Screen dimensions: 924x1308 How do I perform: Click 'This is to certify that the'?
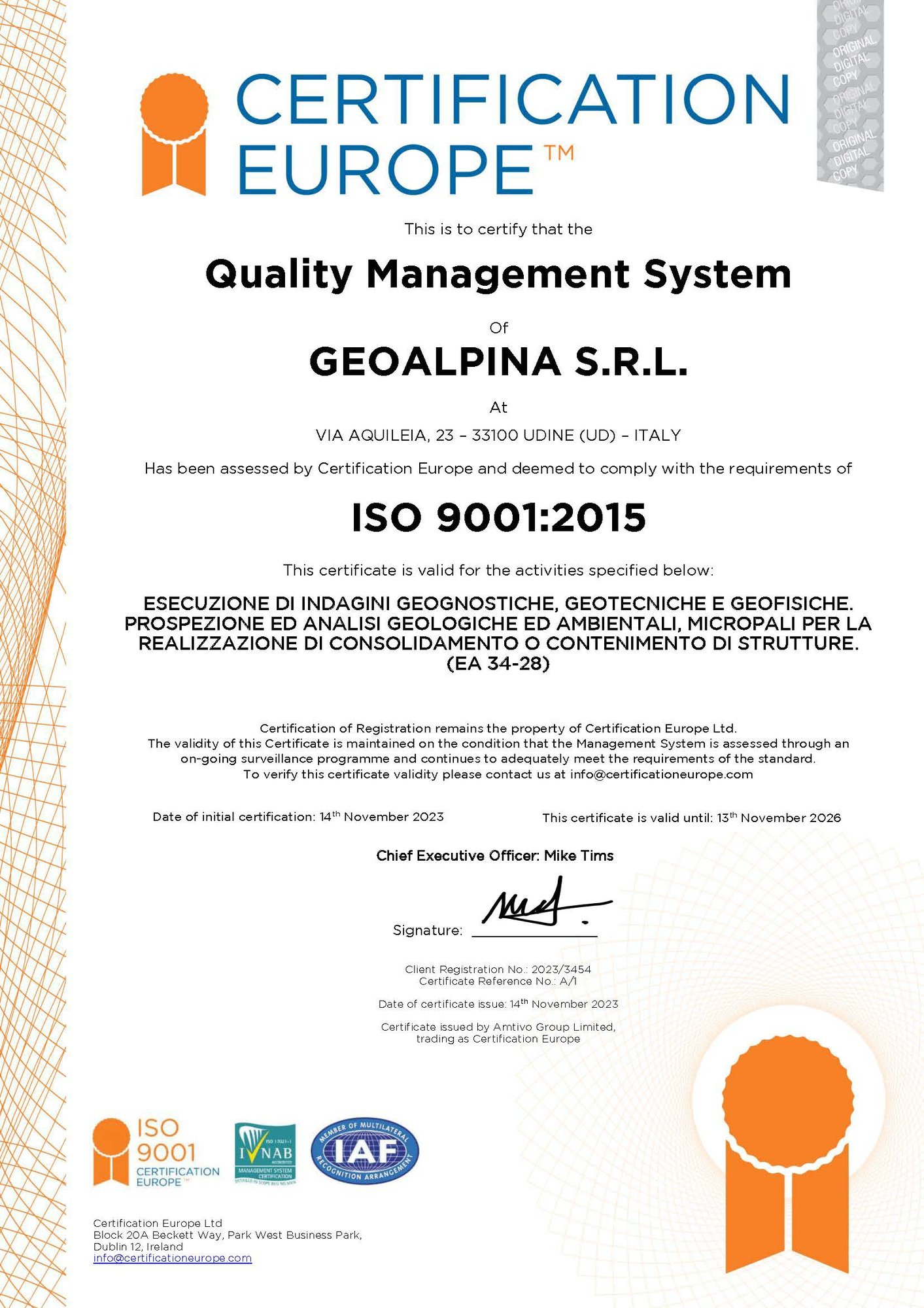(498, 229)
